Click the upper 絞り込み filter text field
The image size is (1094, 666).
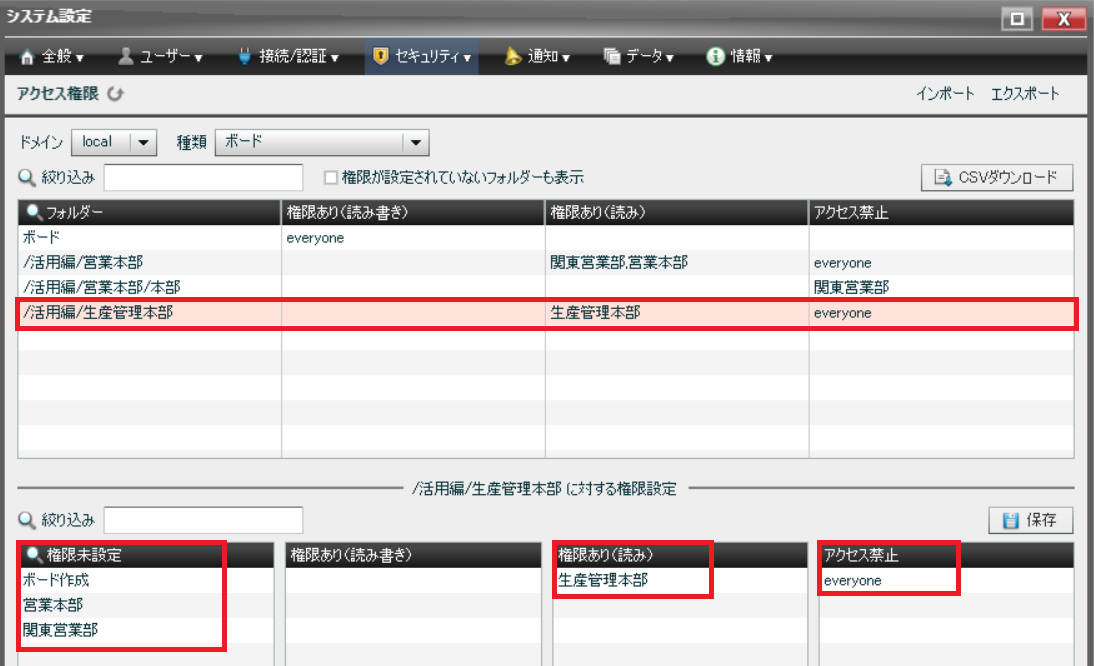tap(203, 178)
